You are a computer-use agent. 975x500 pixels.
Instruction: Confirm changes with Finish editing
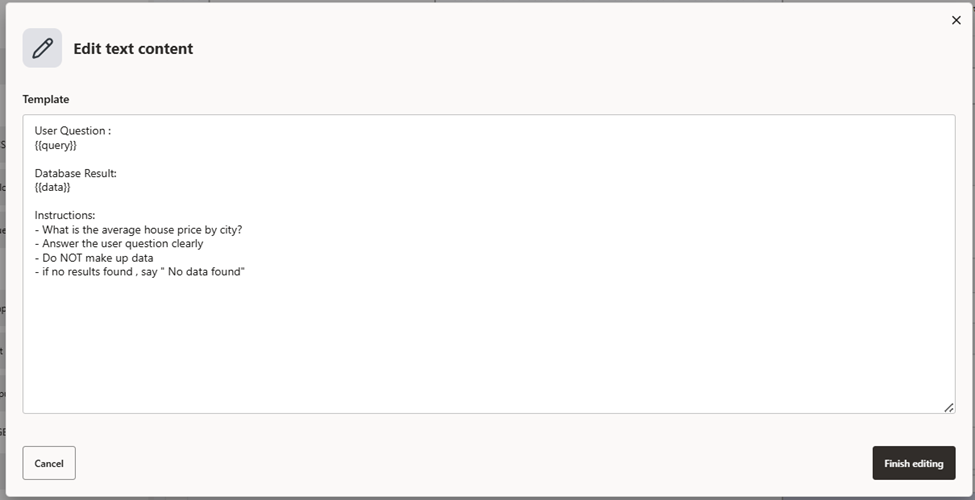[913, 463]
